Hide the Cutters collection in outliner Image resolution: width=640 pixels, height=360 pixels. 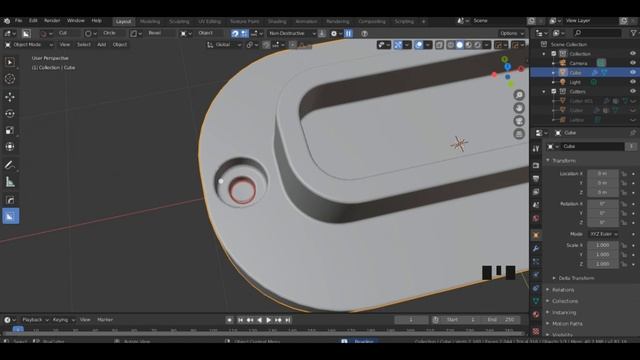click(x=633, y=91)
